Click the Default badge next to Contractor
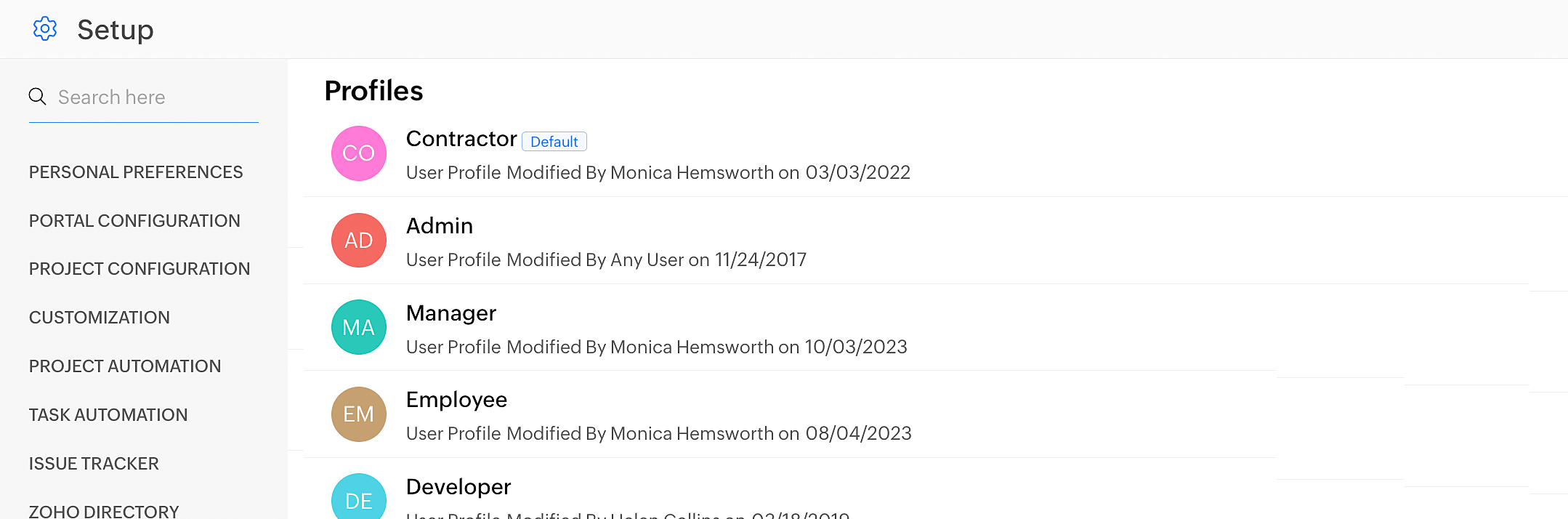This screenshot has height=519, width=1568. pyautogui.click(x=554, y=142)
